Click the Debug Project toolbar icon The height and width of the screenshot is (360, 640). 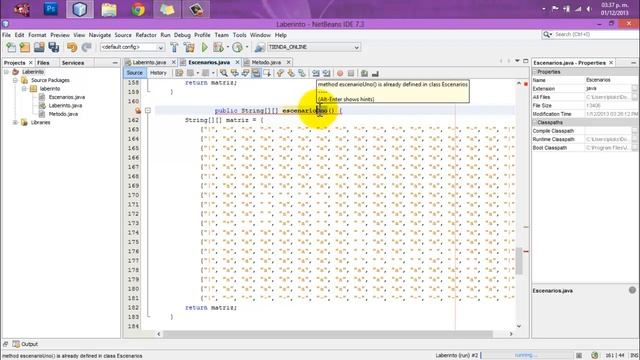(218, 47)
